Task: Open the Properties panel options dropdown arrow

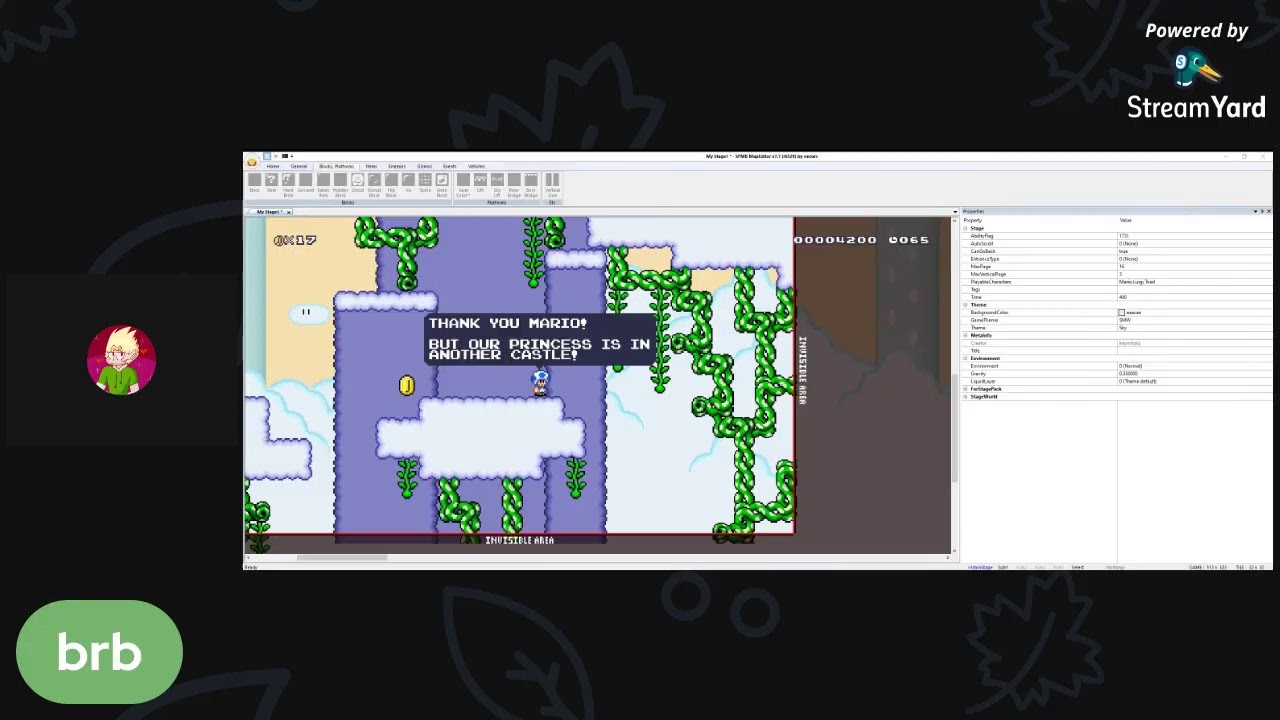Action: (x=1255, y=211)
